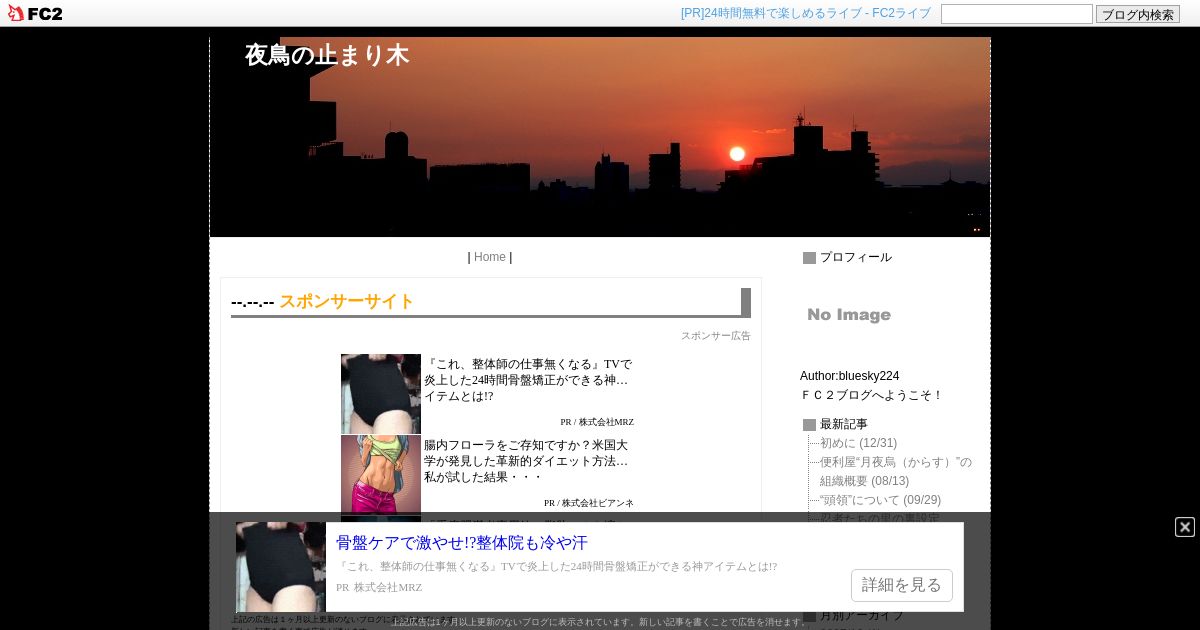Focus the blog search input field

pyautogui.click(x=1016, y=14)
